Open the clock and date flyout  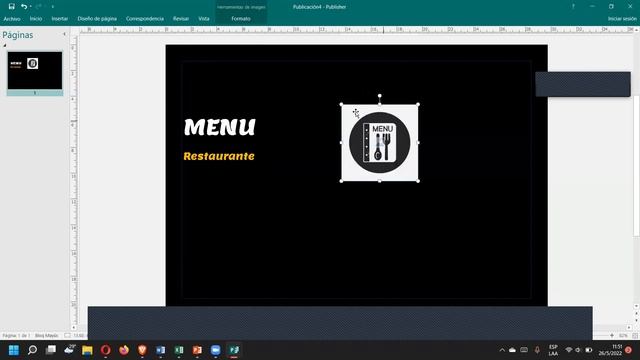tap(611, 350)
